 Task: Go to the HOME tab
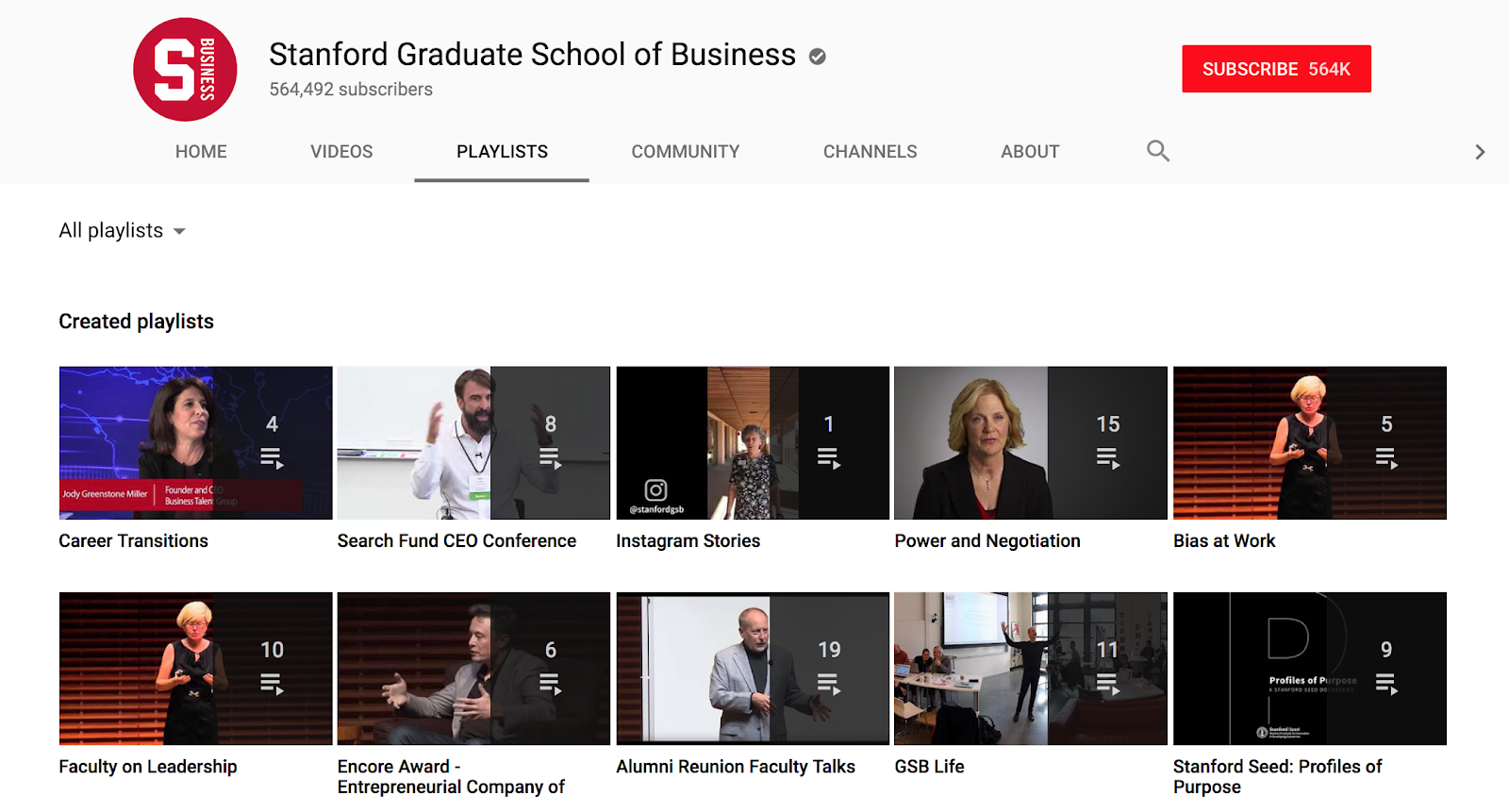pyautogui.click(x=201, y=152)
